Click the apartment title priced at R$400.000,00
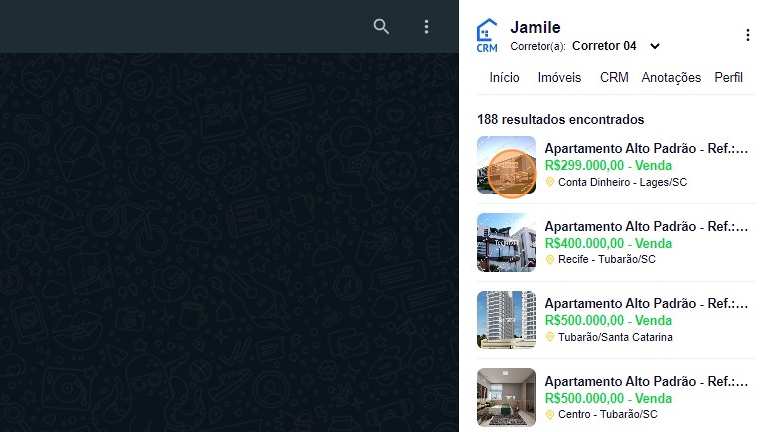The width and height of the screenshot is (774, 432). coord(646,226)
